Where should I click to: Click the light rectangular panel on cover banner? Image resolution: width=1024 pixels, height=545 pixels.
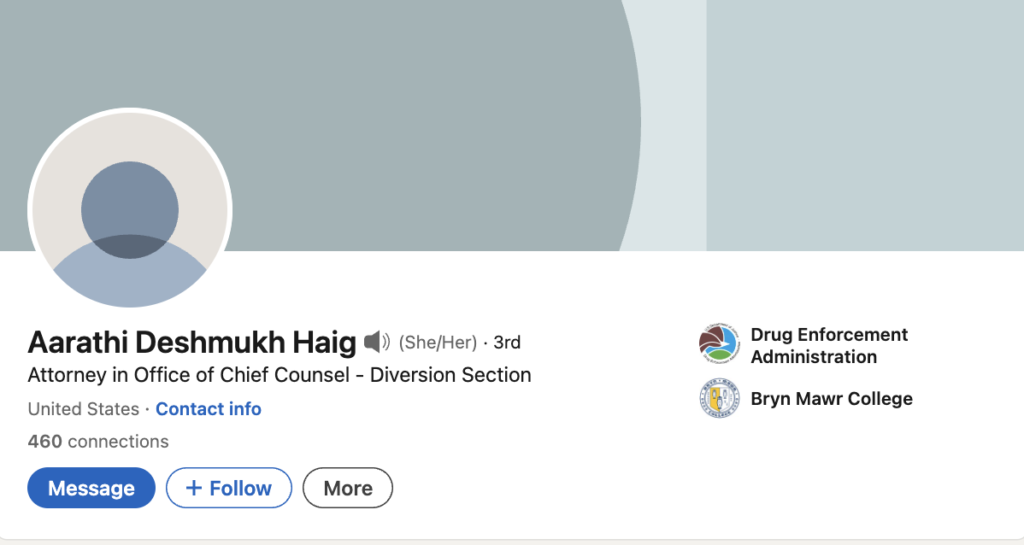(865, 125)
